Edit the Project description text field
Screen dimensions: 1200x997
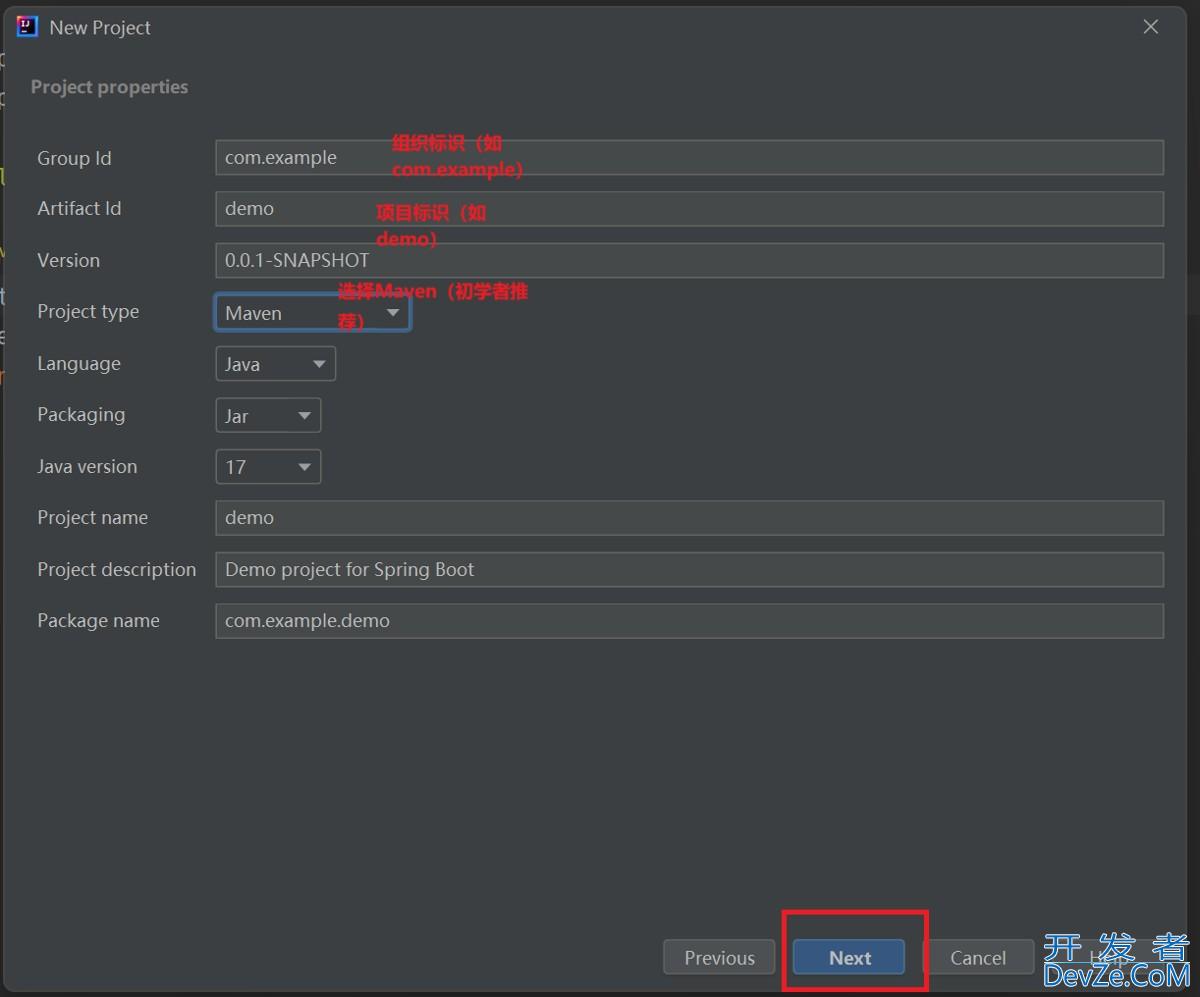[688, 570]
